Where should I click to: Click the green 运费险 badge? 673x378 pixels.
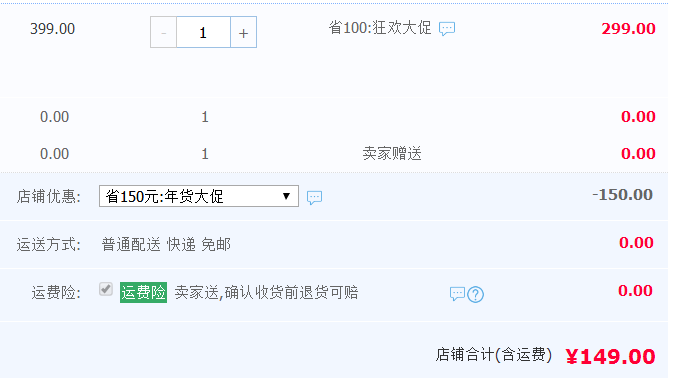coord(143,293)
